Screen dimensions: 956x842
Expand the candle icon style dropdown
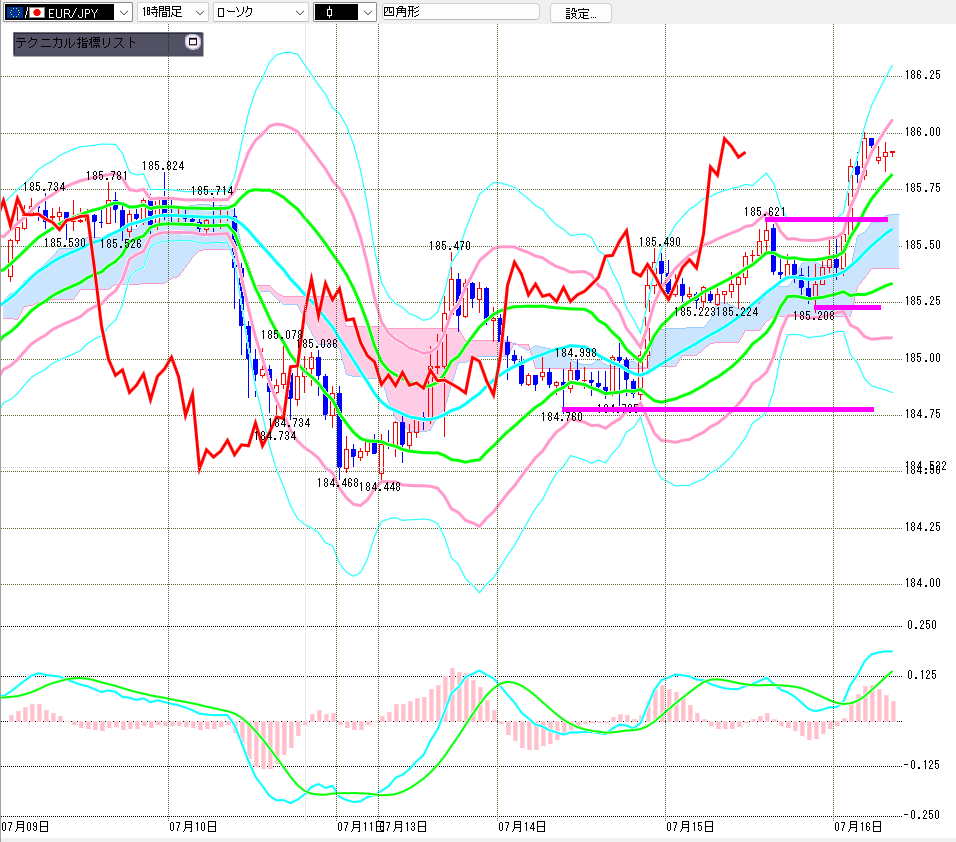click(x=344, y=12)
